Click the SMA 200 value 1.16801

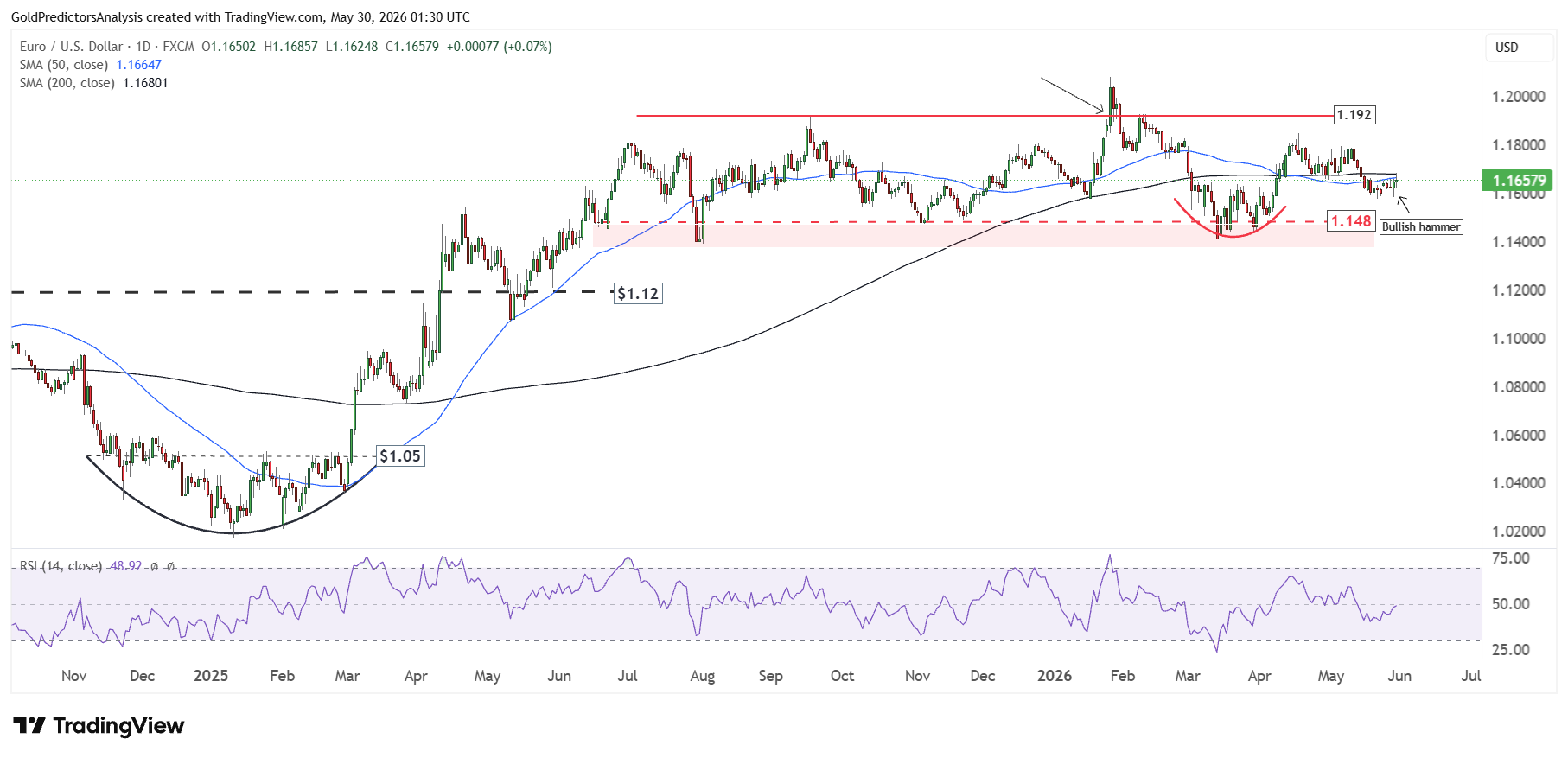[x=145, y=83]
